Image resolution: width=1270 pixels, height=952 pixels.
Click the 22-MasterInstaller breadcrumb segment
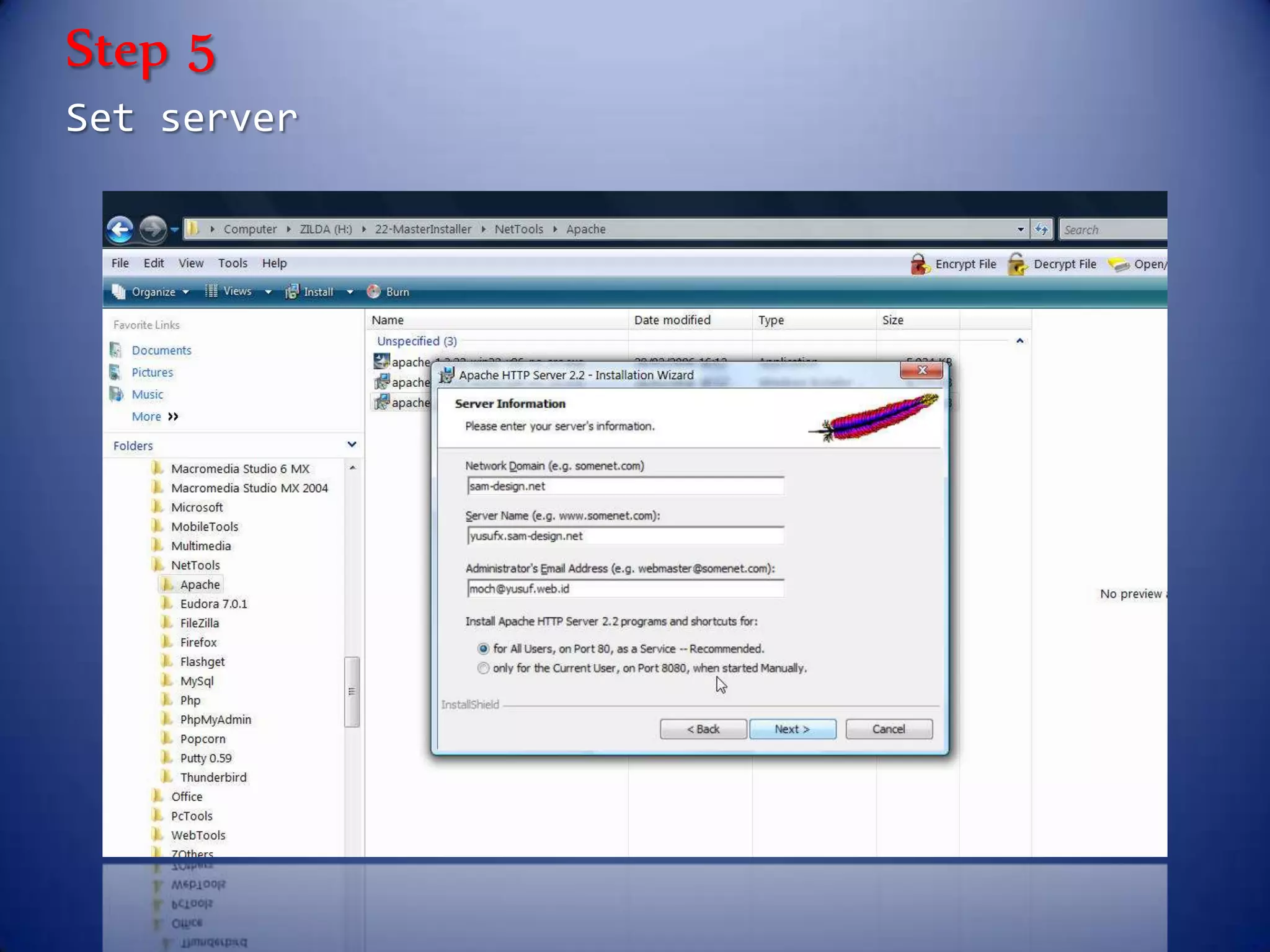click(423, 229)
